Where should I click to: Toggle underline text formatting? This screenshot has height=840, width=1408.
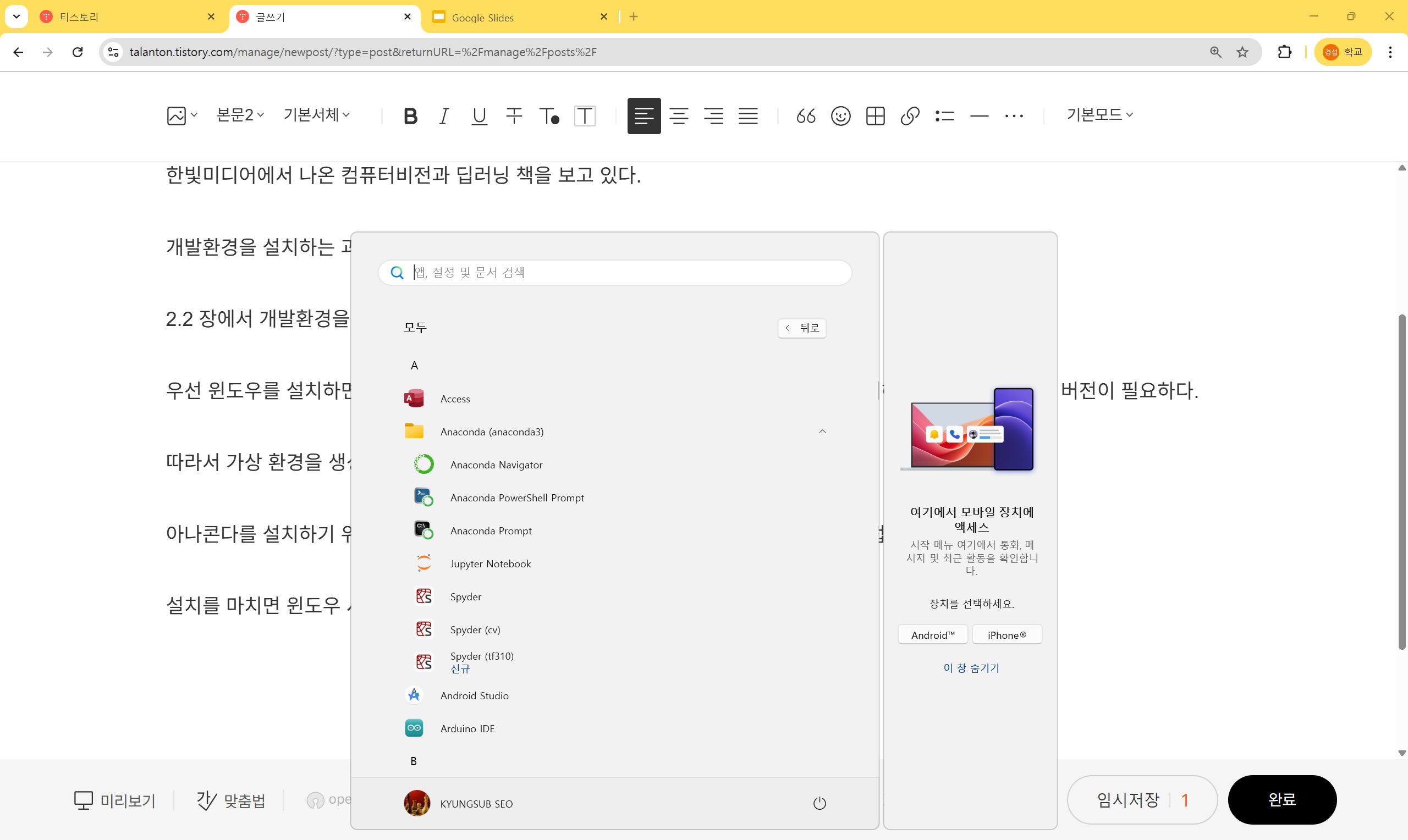[x=479, y=116]
